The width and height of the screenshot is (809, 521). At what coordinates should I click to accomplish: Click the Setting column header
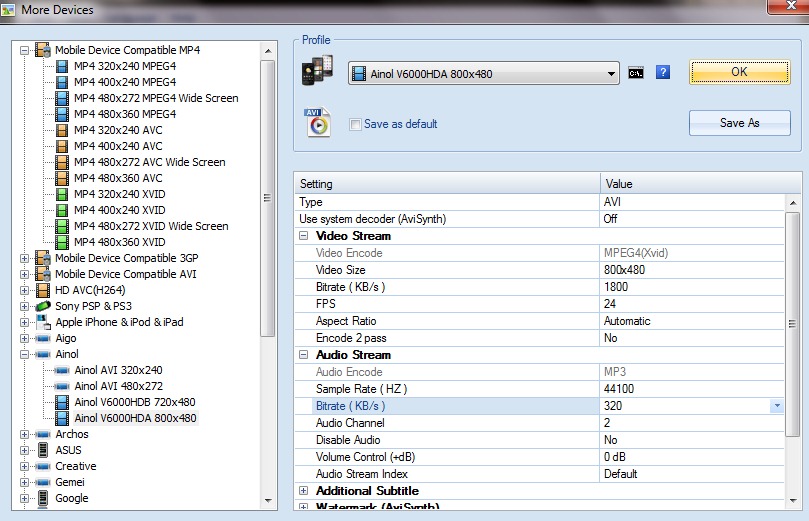pos(447,184)
